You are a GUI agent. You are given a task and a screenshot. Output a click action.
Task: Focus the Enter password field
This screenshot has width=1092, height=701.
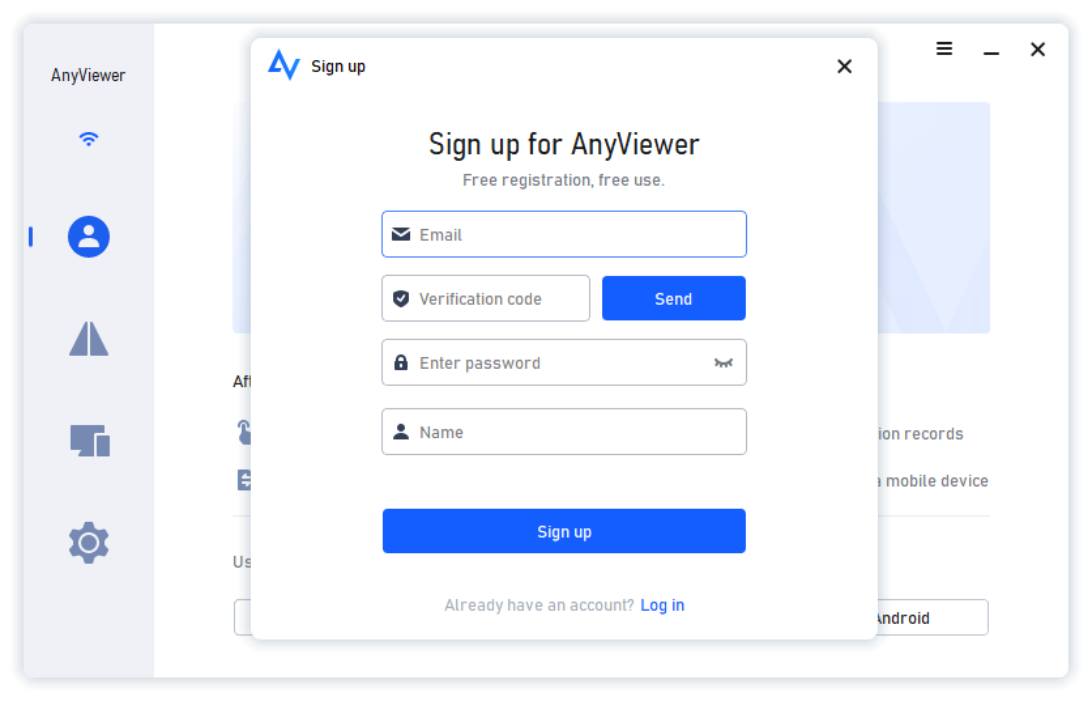point(564,362)
